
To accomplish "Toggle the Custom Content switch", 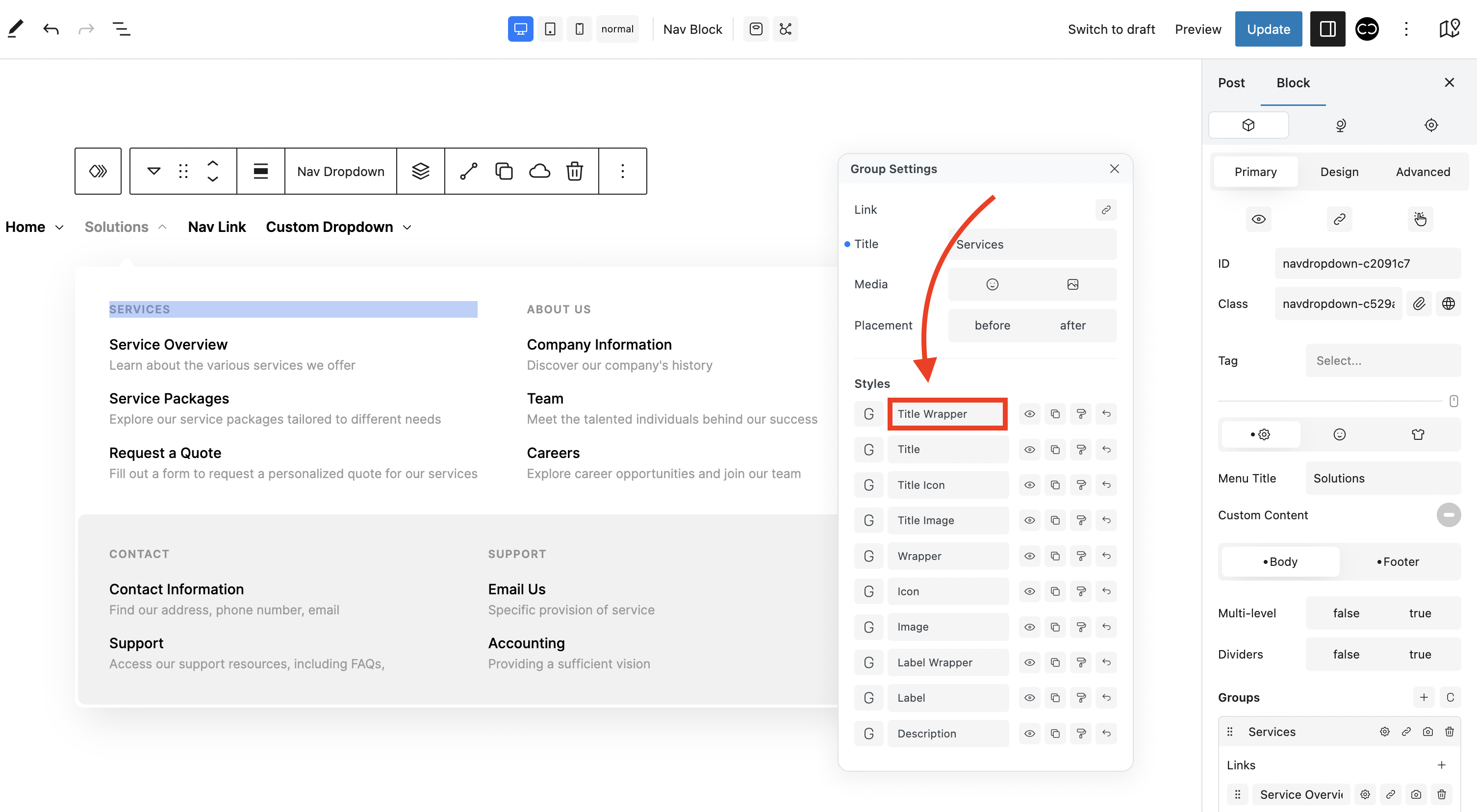I will (x=1448, y=515).
